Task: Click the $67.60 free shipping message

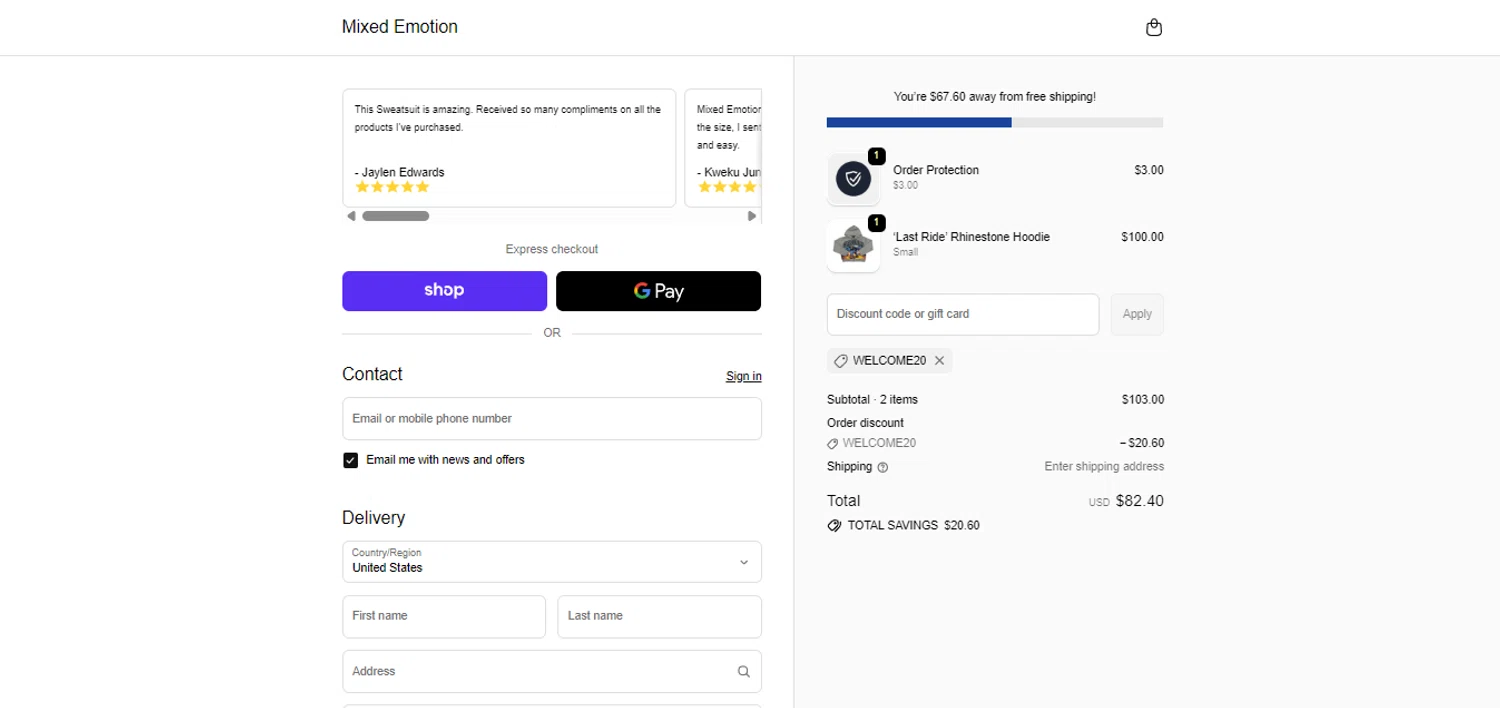Action: tap(995, 97)
